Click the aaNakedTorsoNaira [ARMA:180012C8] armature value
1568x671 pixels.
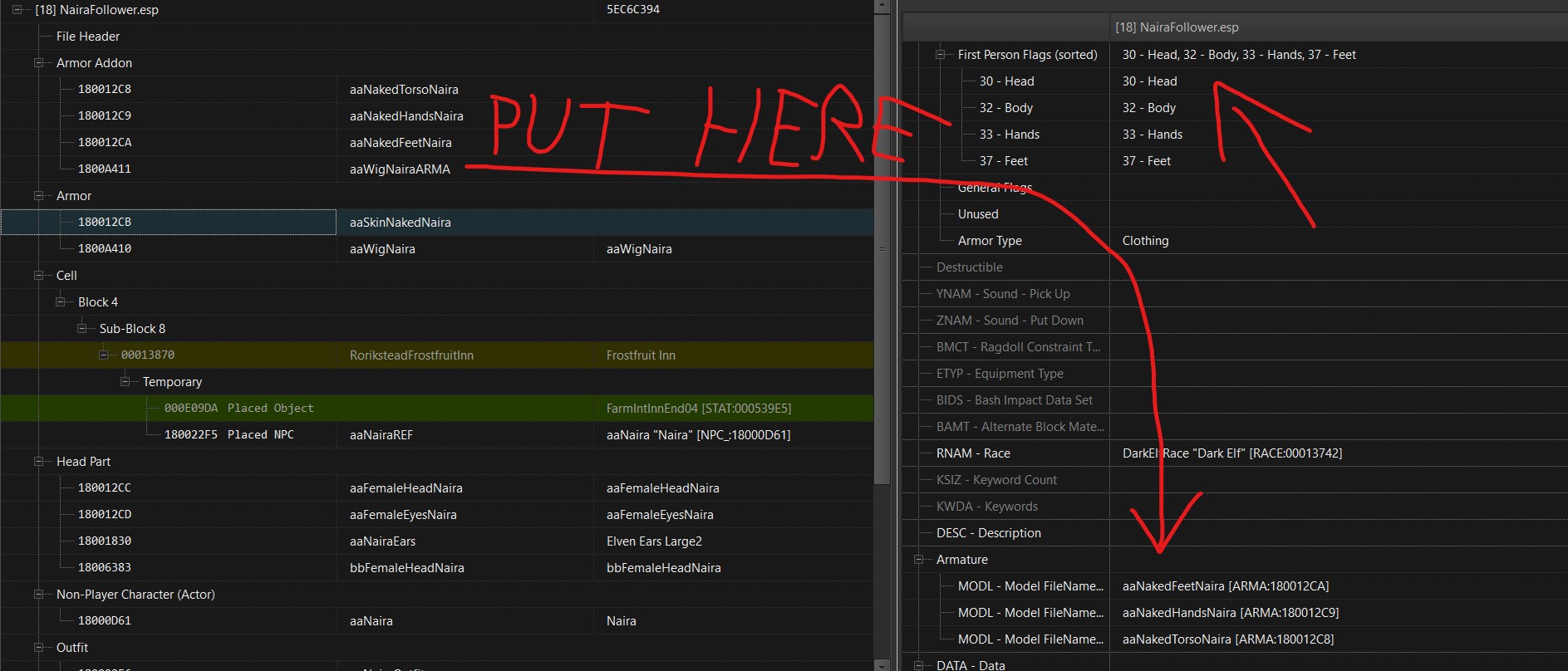pos(1228,639)
